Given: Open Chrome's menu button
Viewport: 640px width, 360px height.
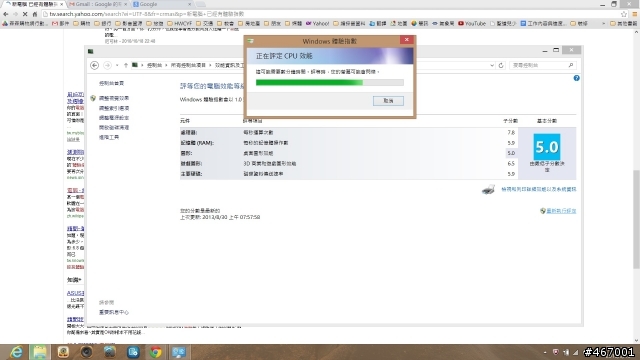Looking at the screenshot, I should coord(635,14).
